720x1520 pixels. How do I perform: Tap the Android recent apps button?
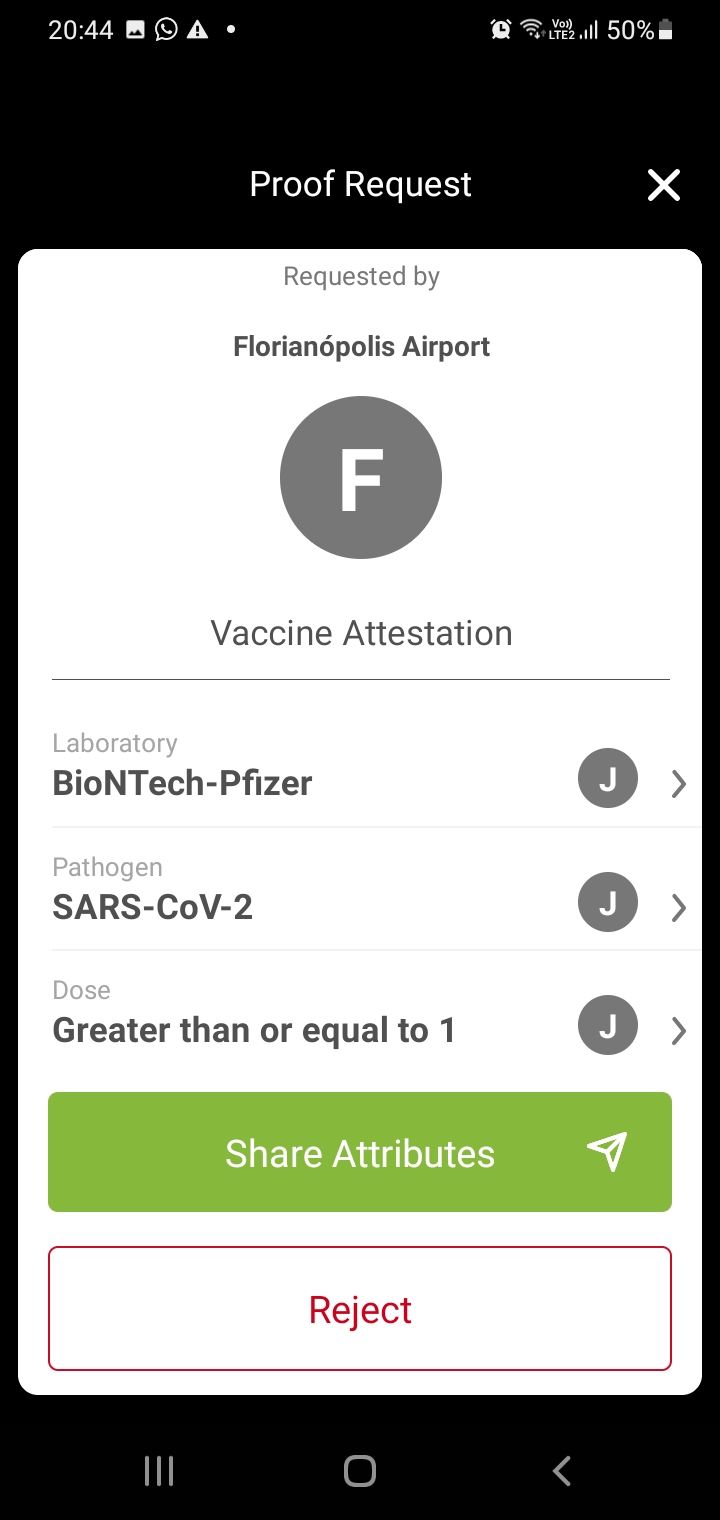click(159, 1471)
